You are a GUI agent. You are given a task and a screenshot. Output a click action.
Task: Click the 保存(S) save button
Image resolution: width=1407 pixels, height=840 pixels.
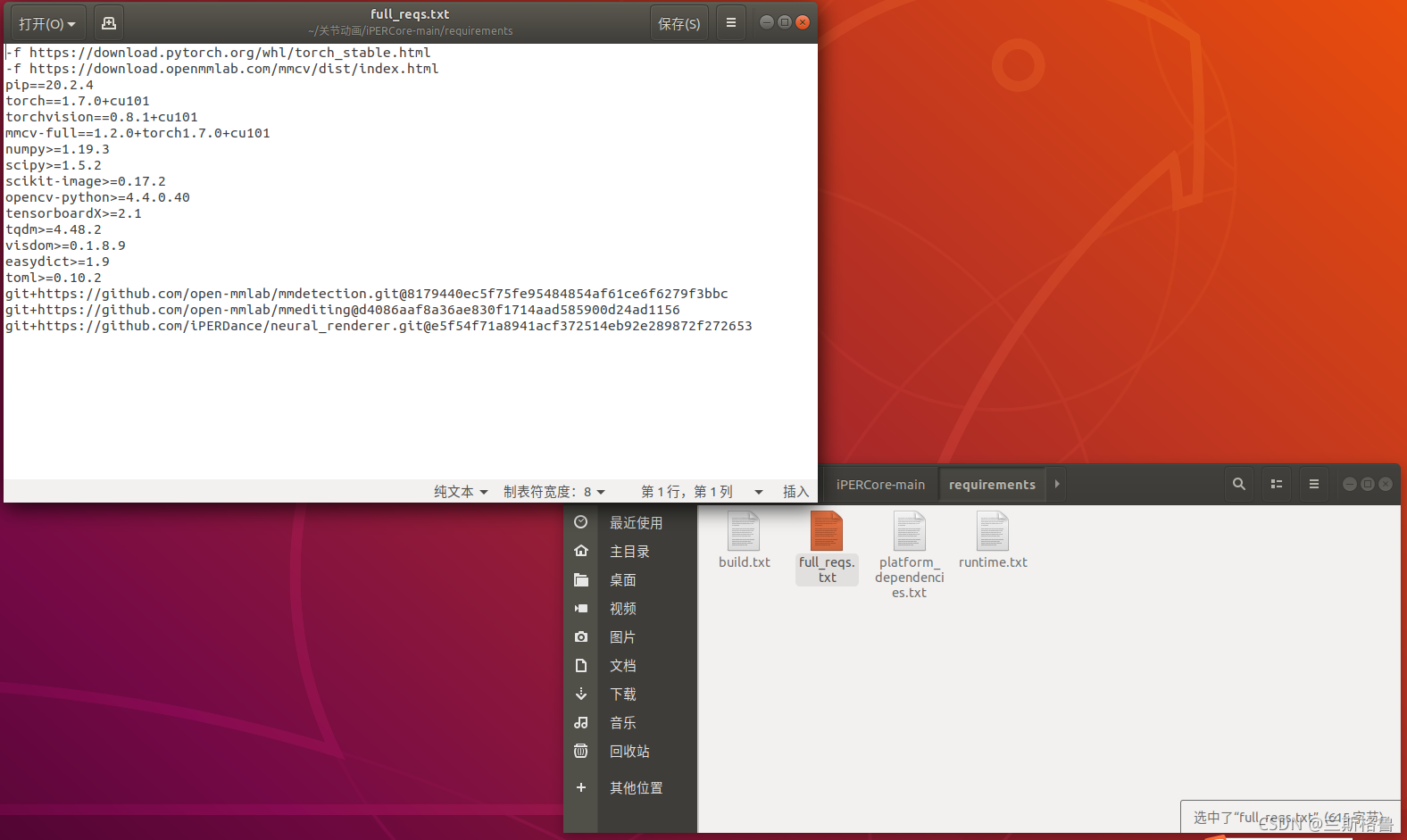(x=679, y=23)
